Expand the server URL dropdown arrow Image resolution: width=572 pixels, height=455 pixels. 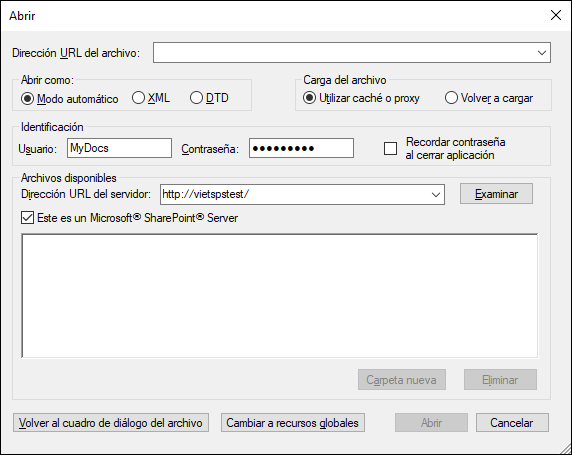(x=436, y=194)
